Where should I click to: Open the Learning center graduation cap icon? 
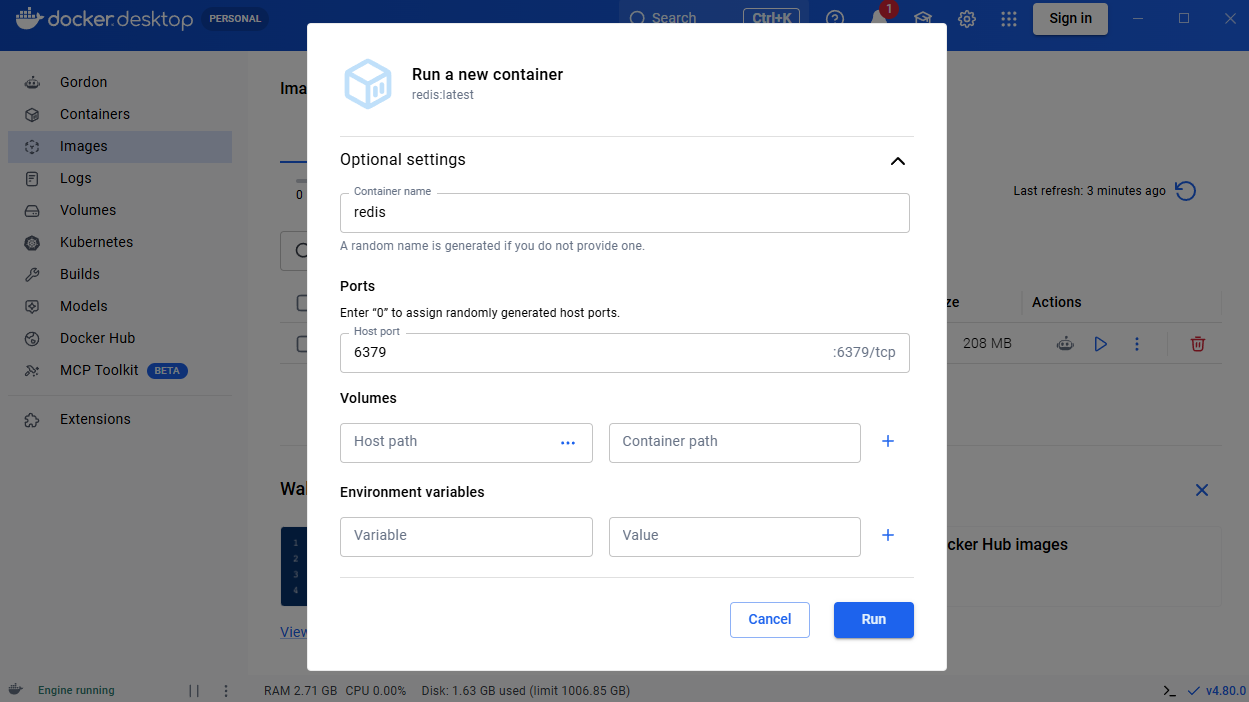pyautogui.click(x=923, y=18)
